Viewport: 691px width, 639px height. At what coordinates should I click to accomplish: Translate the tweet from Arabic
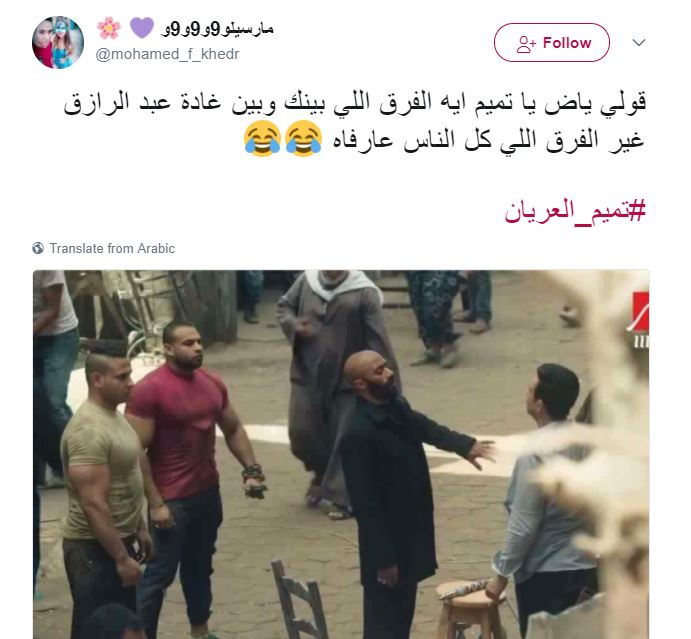[112, 249]
